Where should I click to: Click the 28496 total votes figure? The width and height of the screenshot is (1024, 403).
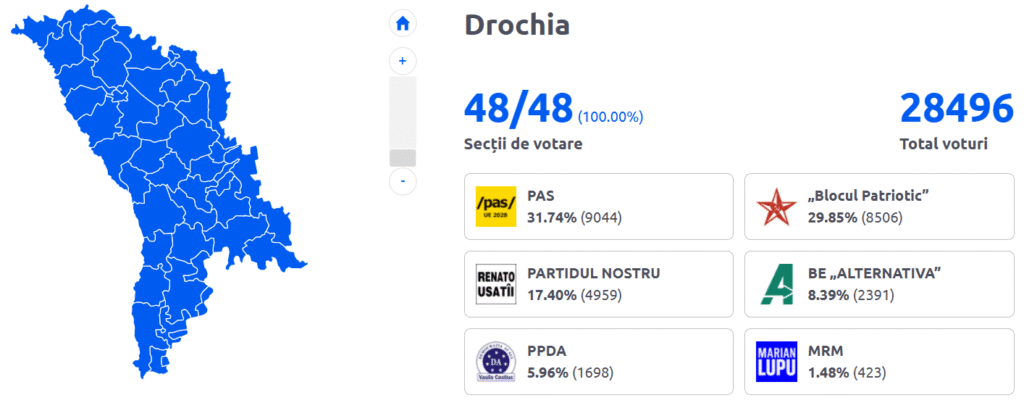click(943, 108)
